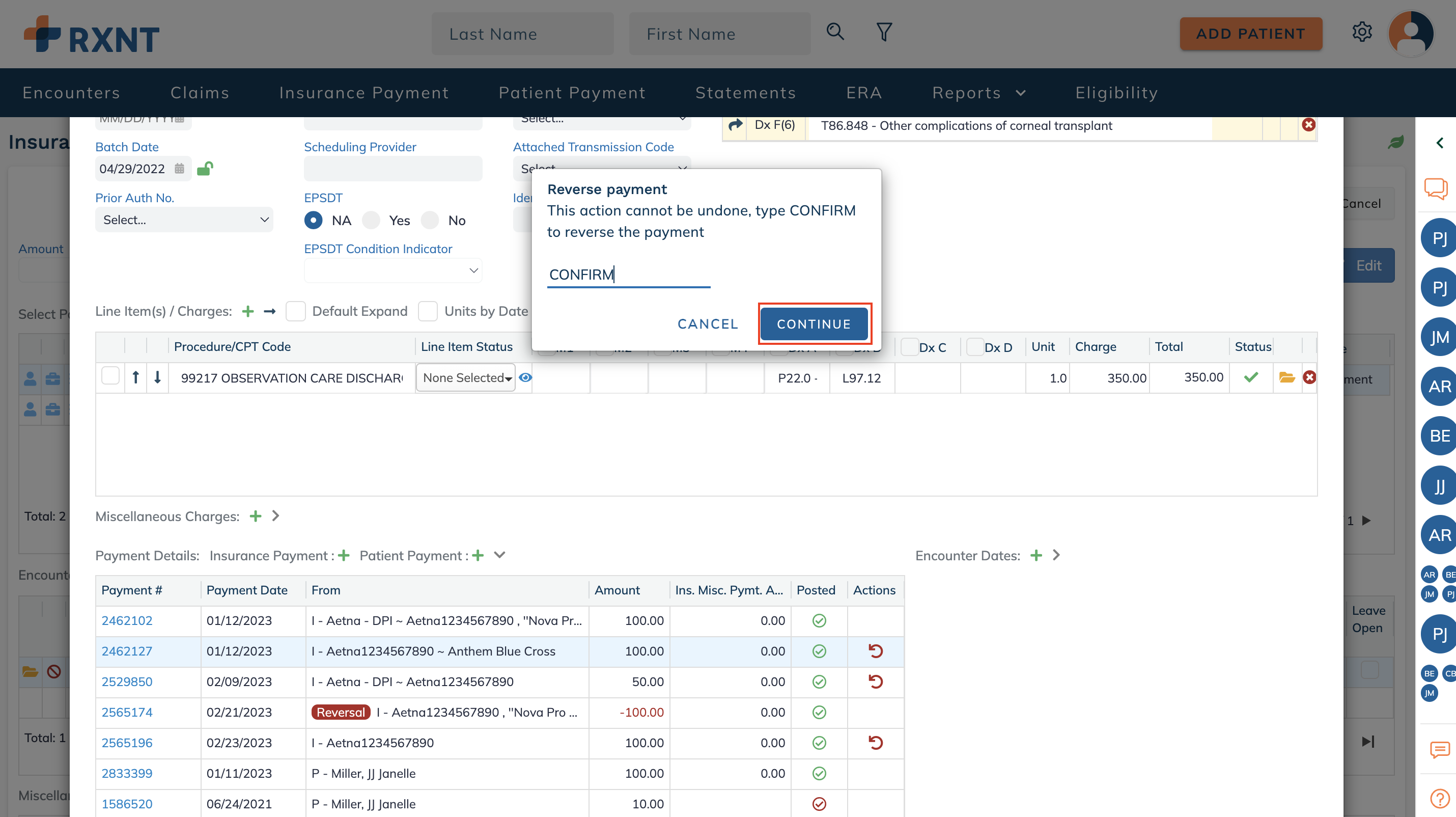The width and height of the screenshot is (1456, 817).
Task: Collapse the right sidebar chevron
Action: [1440, 143]
